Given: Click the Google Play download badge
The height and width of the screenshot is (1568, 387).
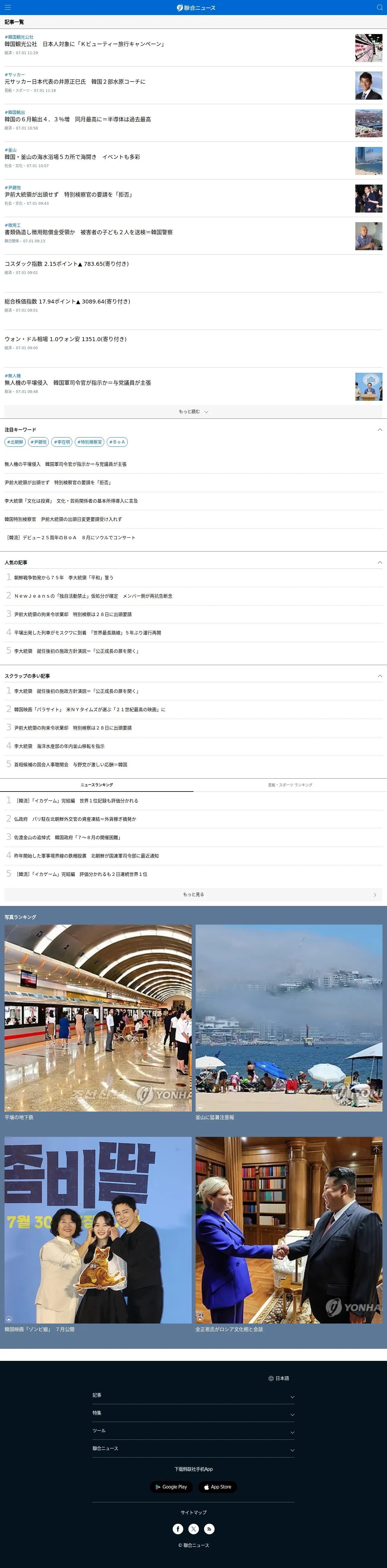Looking at the screenshot, I should tap(171, 1486).
